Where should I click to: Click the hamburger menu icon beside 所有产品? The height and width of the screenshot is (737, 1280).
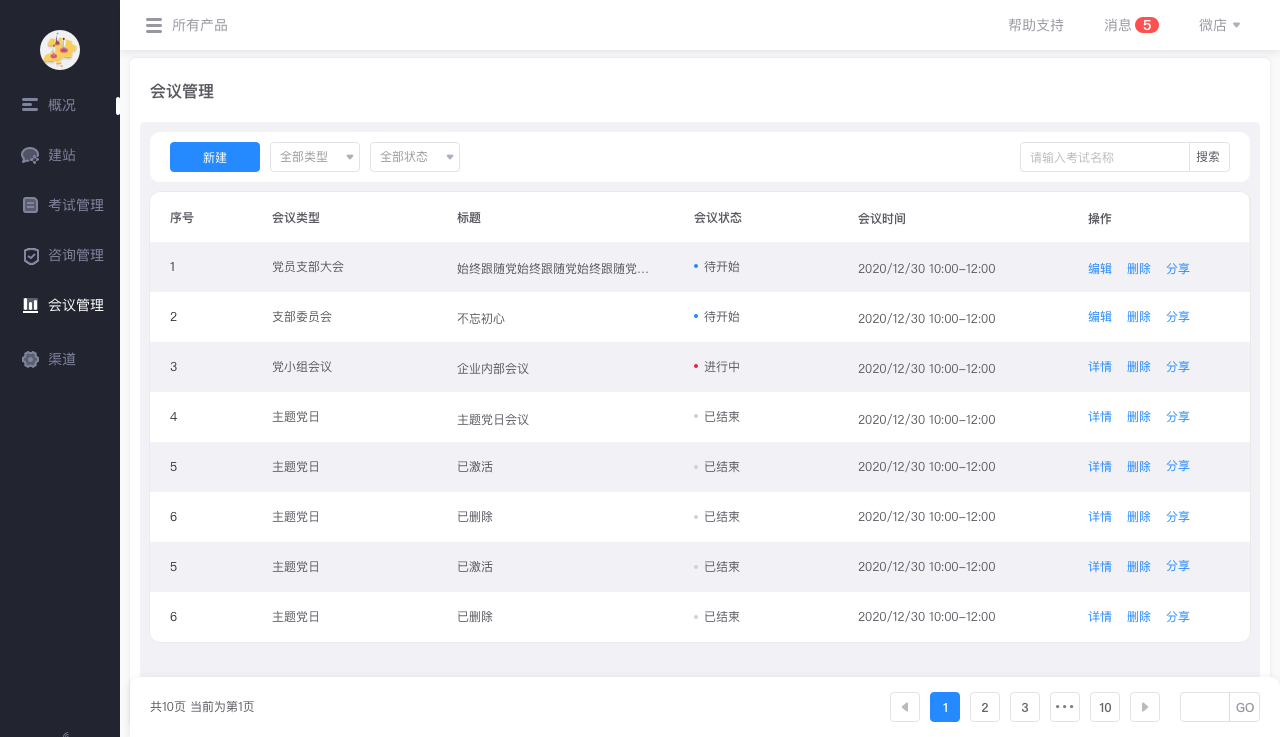154,25
